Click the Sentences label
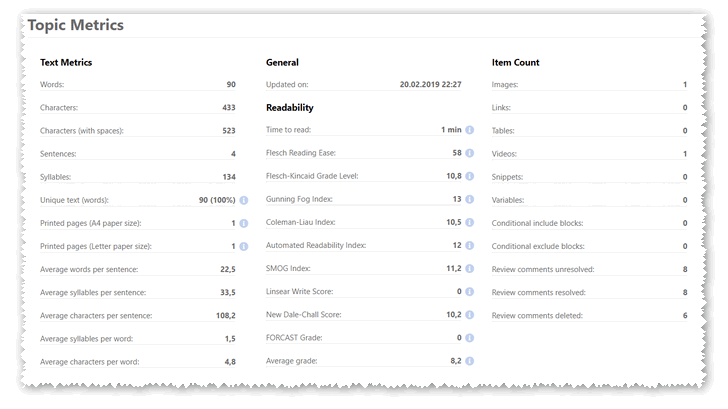The height and width of the screenshot is (409, 728). pyautogui.click(x=58, y=154)
